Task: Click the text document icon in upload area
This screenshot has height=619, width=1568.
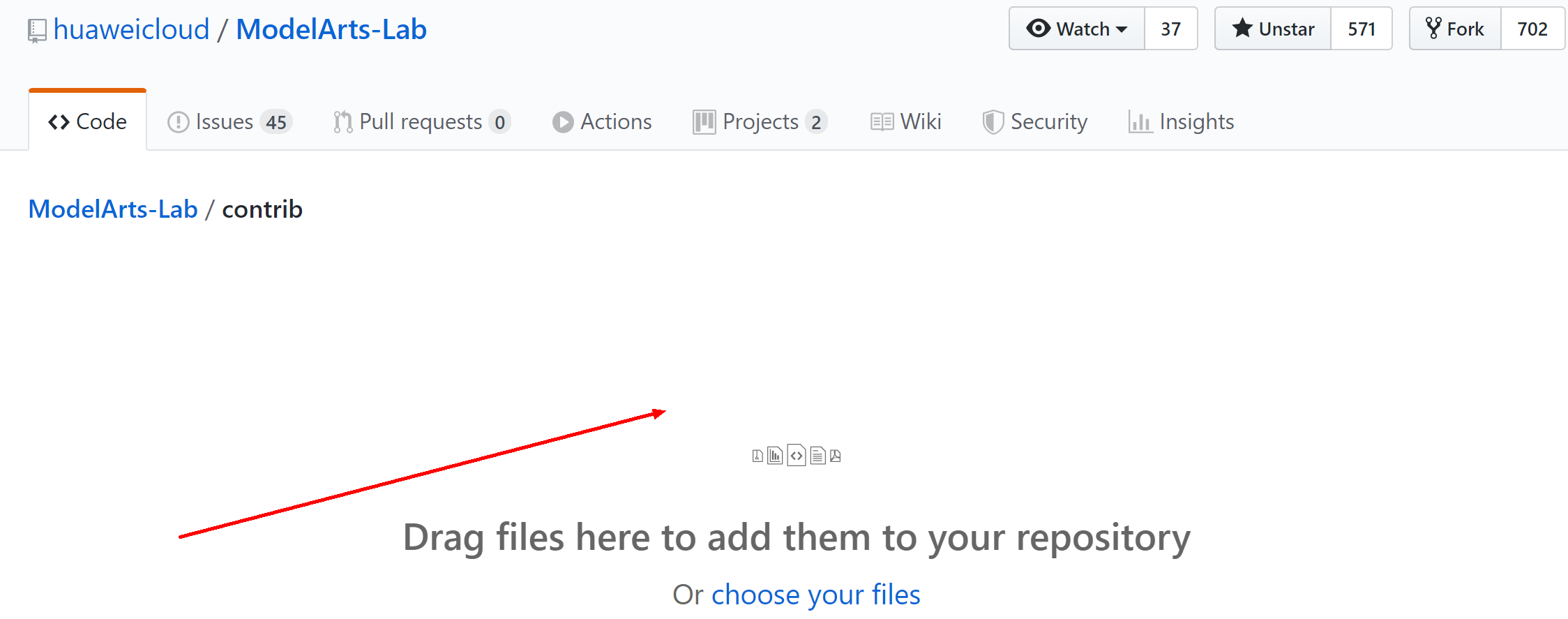Action: (x=818, y=456)
